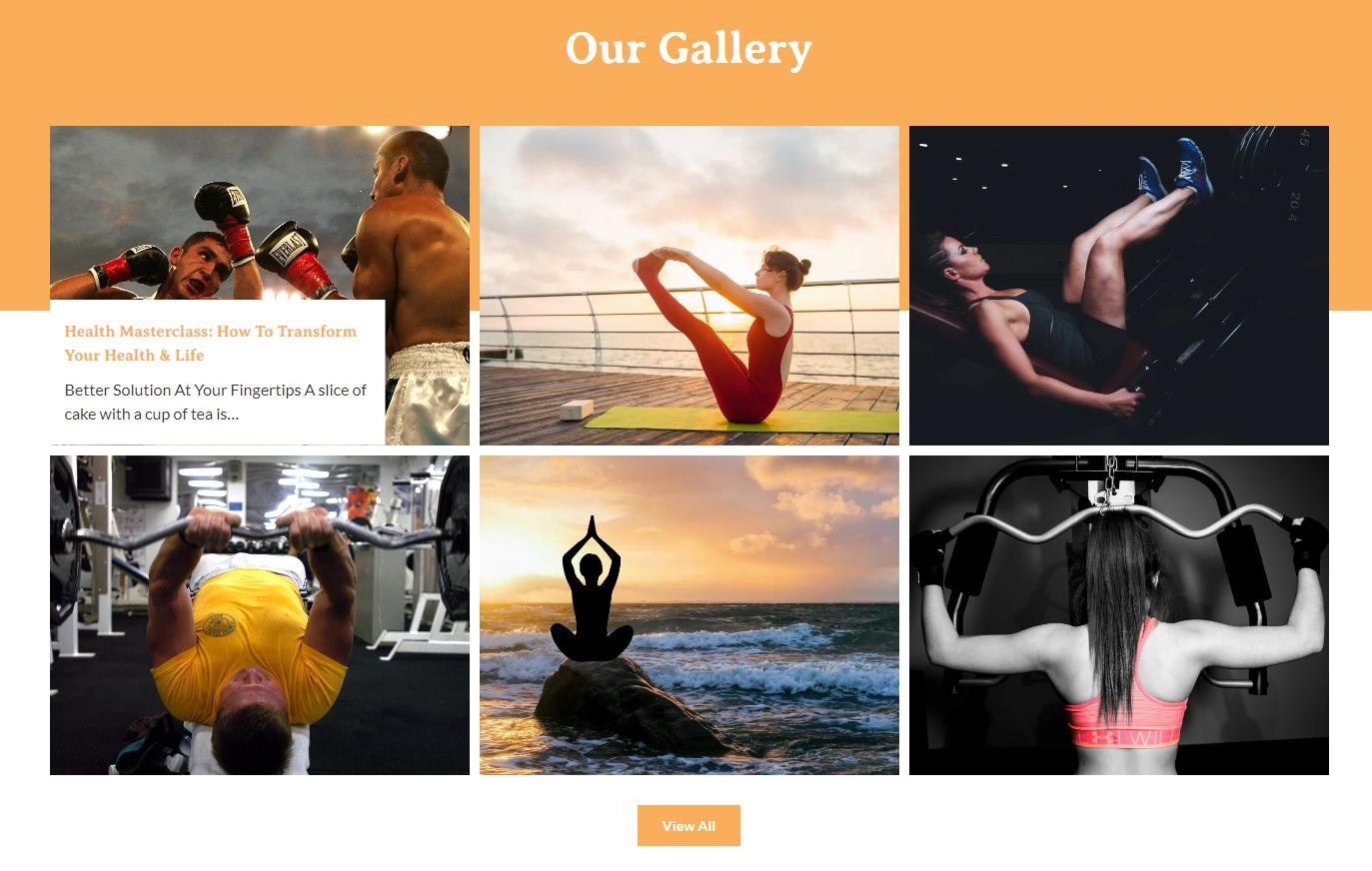This screenshot has width=1372, height=871.
Task: Click the blue sneakers in the leg press photo
Action: pos(1176,168)
